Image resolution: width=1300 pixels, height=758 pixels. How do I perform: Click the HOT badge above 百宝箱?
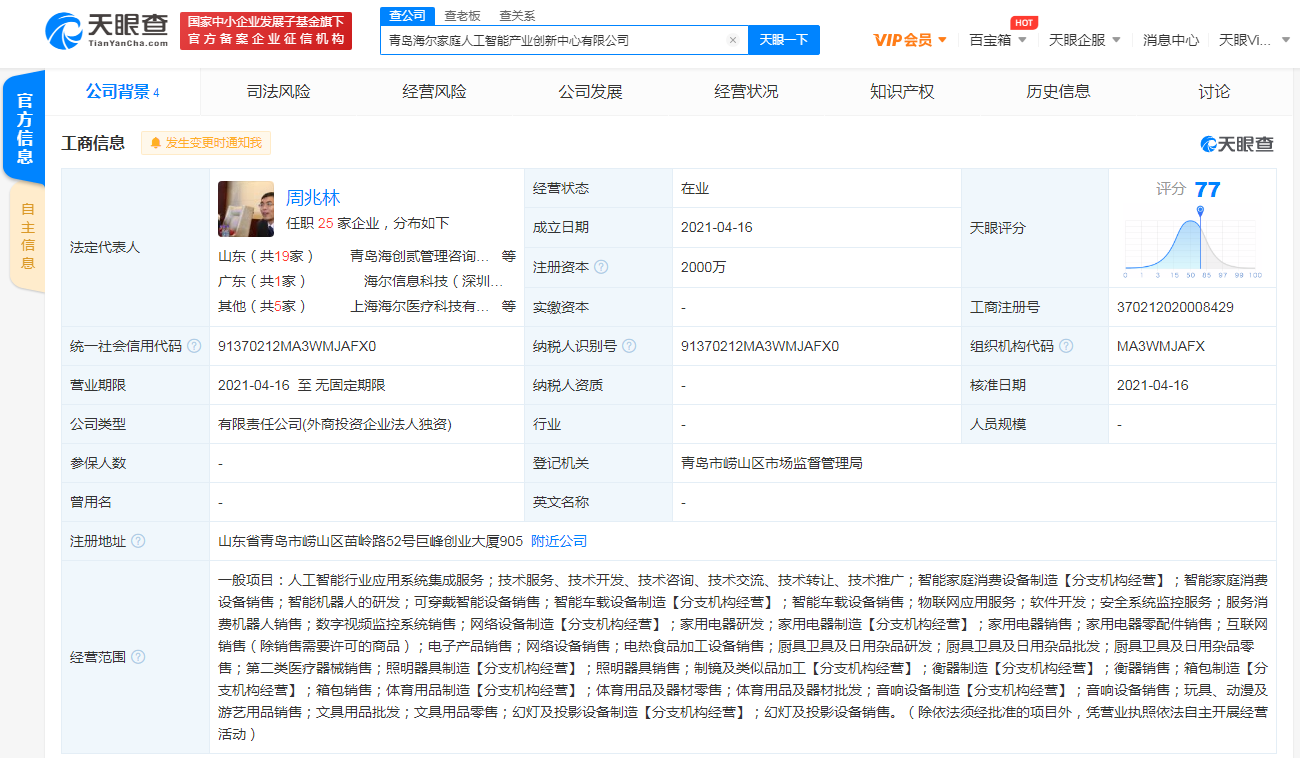coord(1023,23)
